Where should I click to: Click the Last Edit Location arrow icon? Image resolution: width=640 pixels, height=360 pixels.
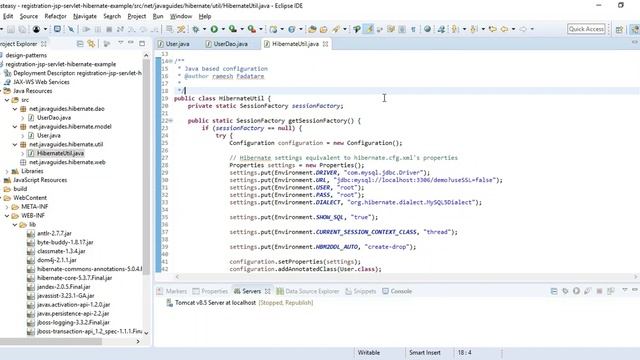tap(493, 29)
